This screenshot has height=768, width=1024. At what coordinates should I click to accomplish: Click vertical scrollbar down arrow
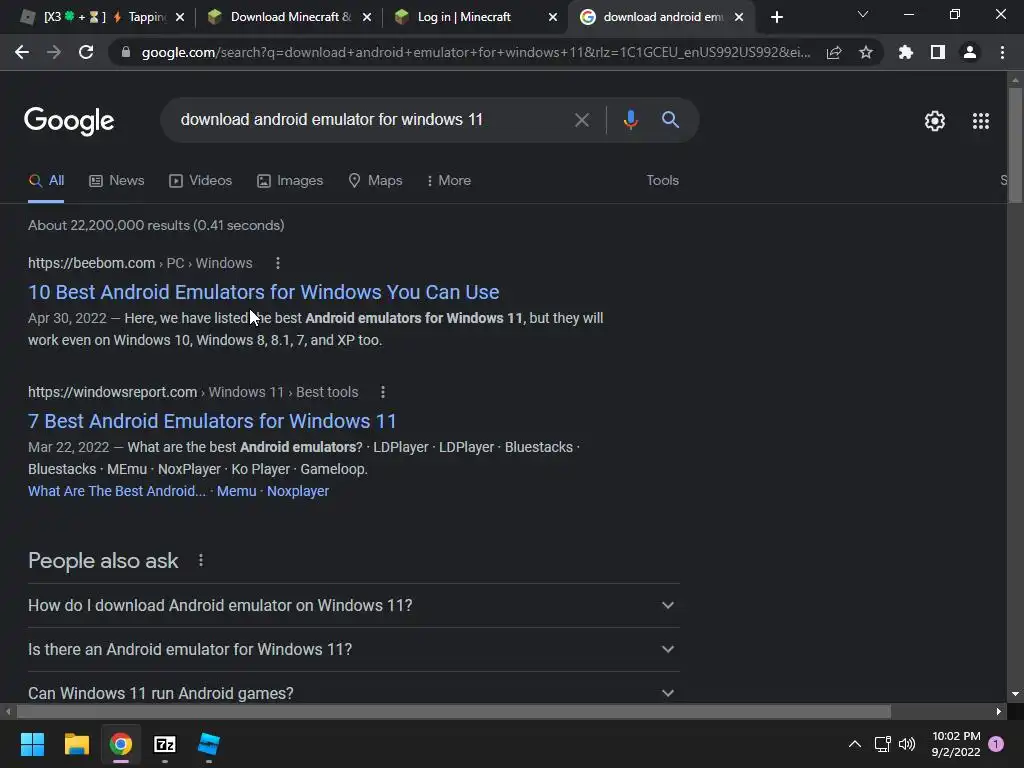point(1015,694)
